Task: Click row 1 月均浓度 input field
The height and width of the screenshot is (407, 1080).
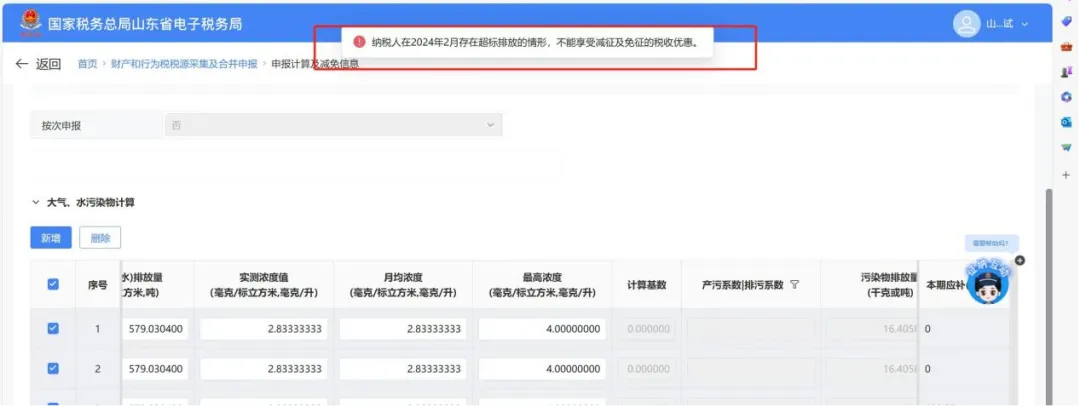Action: pyautogui.click(x=403, y=329)
